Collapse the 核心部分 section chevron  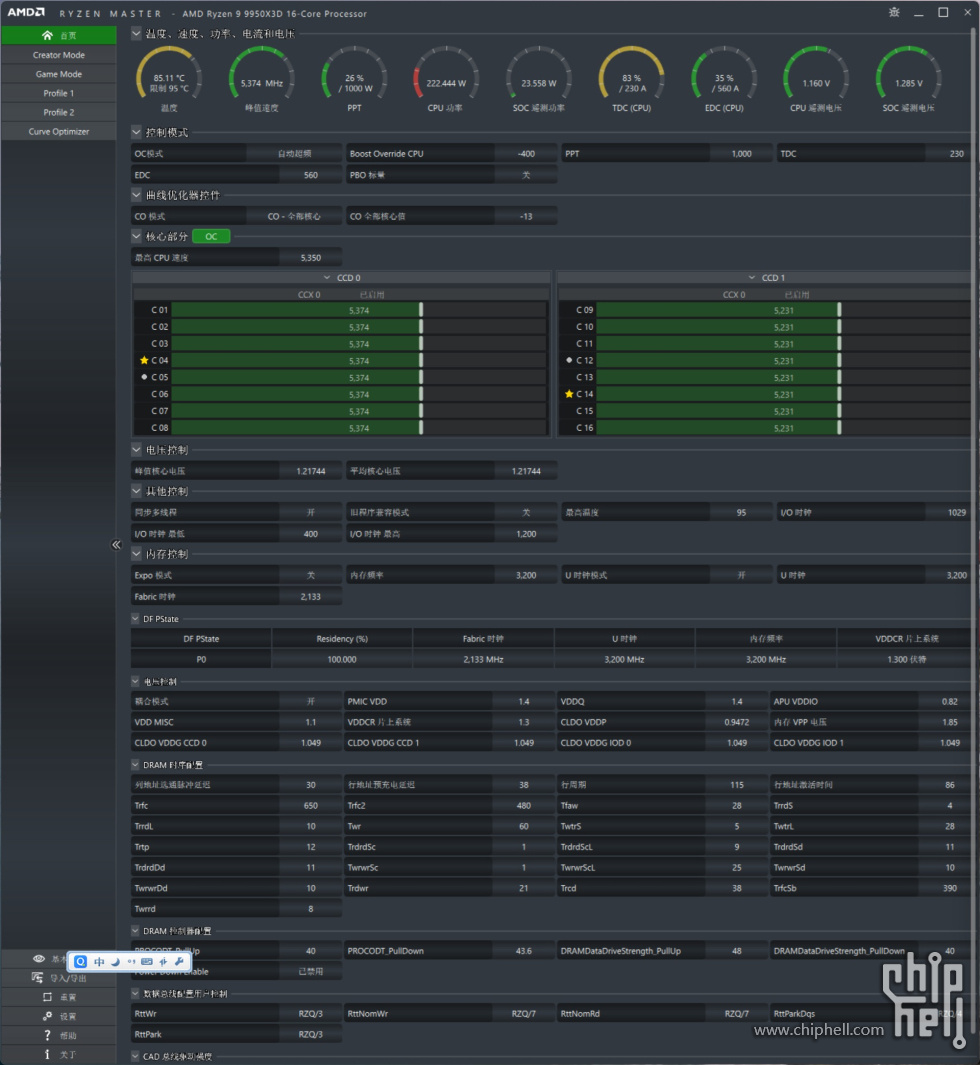[x=137, y=236]
